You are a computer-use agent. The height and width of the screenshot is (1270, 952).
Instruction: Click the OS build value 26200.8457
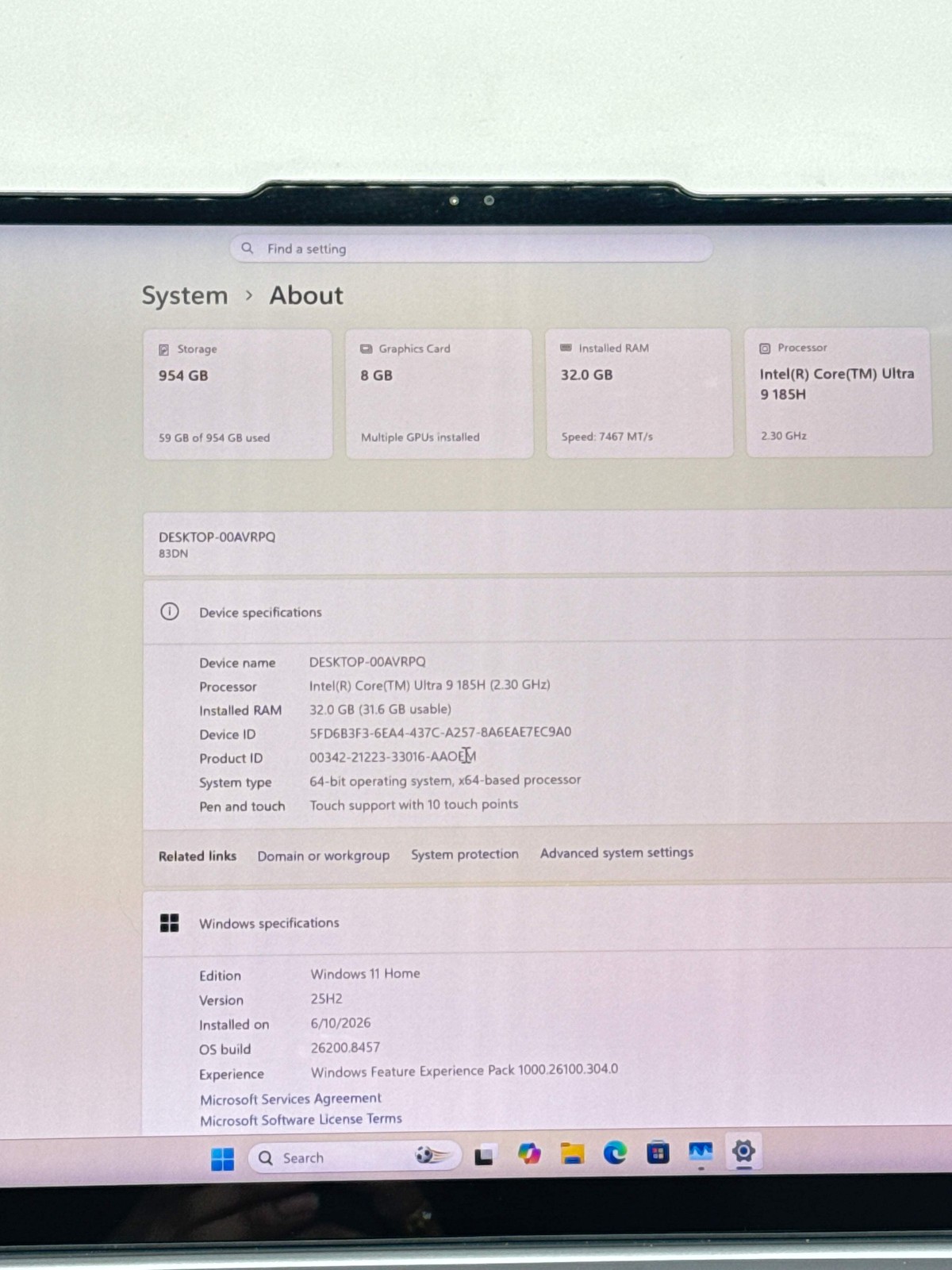(345, 1047)
